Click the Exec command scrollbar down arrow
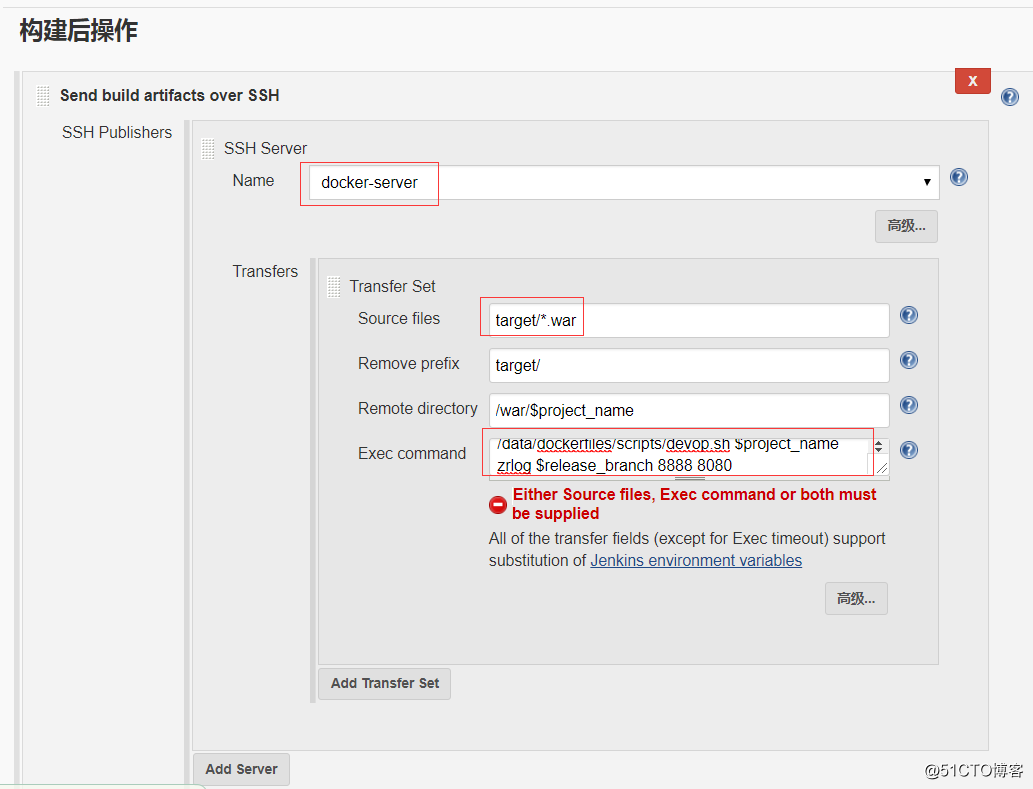The height and width of the screenshot is (789, 1033). [x=880, y=450]
